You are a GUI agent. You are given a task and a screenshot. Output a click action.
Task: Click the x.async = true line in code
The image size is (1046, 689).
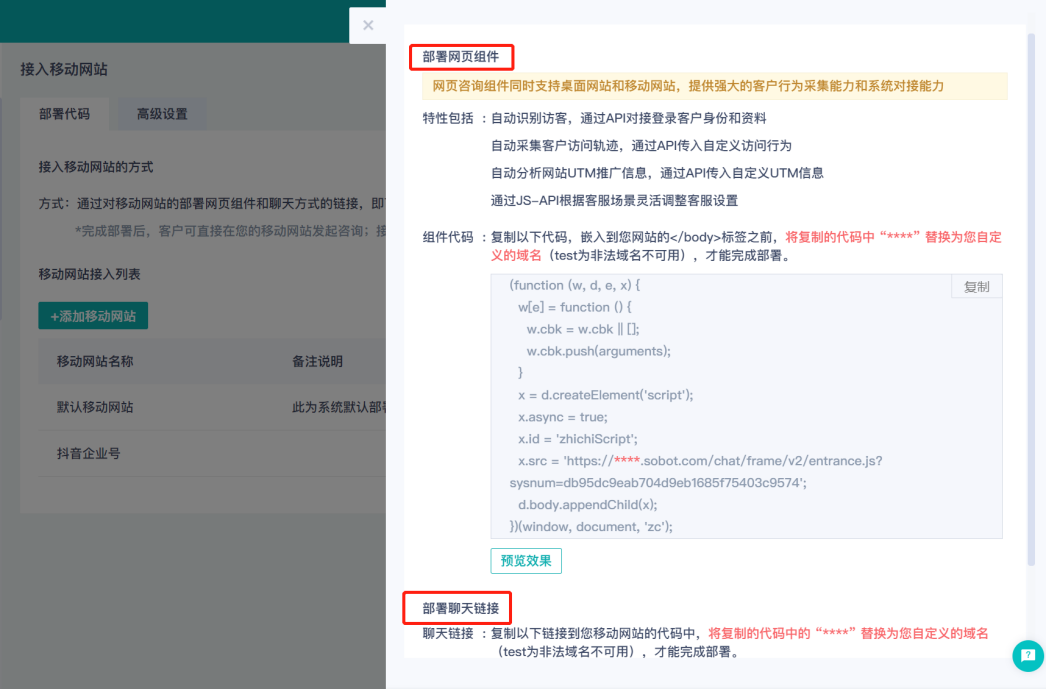pos(562,416)
